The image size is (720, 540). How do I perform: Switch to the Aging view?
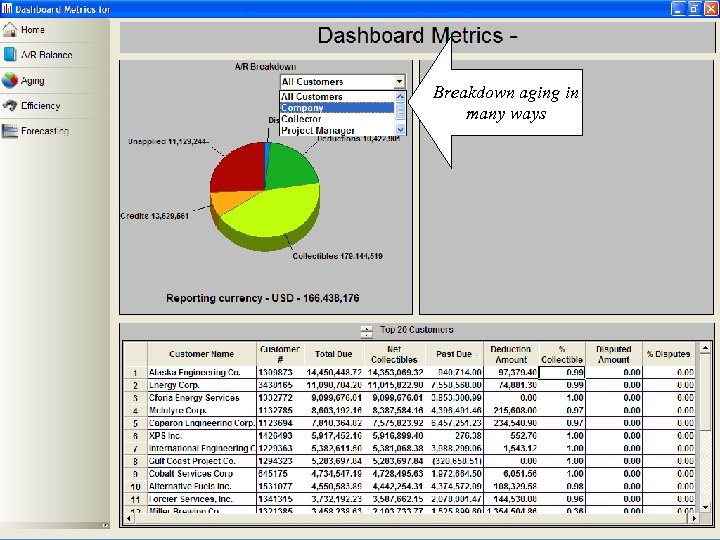point(33,81)
